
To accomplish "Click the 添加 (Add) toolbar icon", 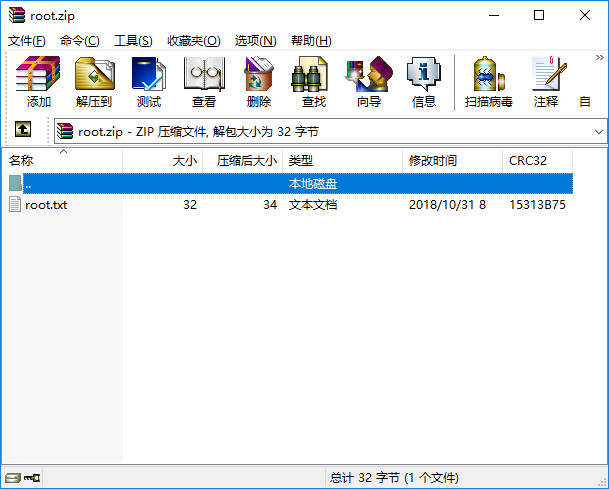I will (x=38, y=82).
